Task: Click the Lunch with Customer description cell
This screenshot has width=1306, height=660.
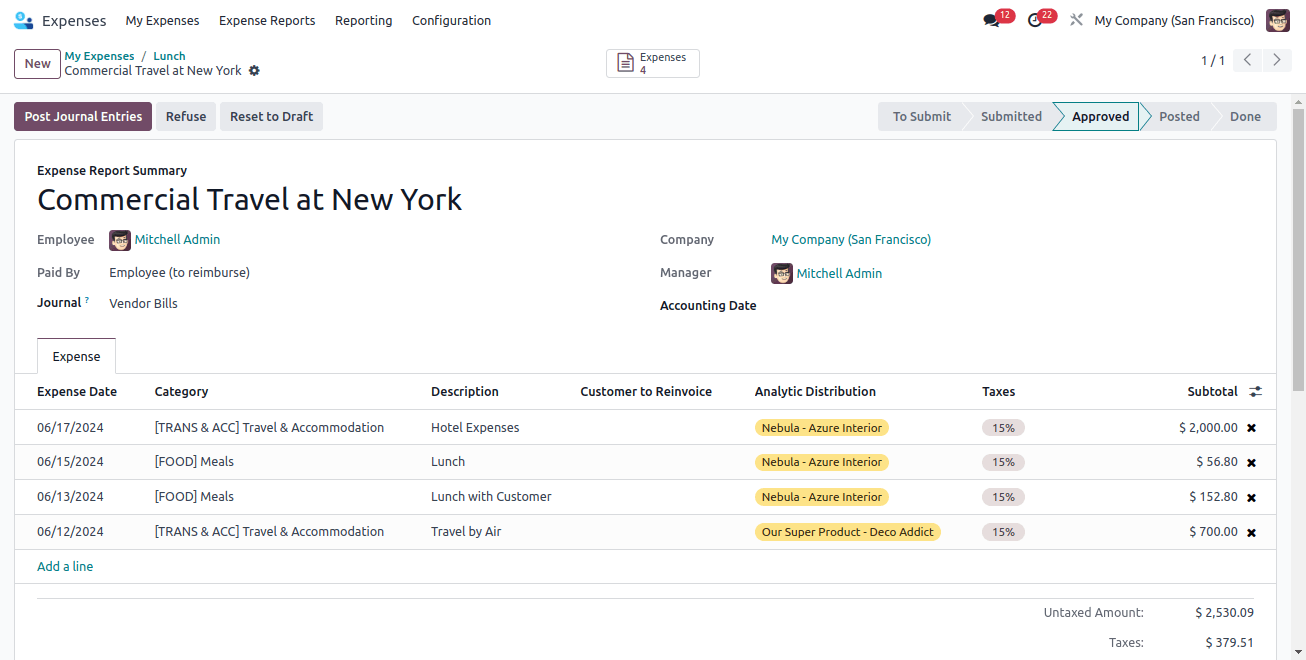Action: 491,497
